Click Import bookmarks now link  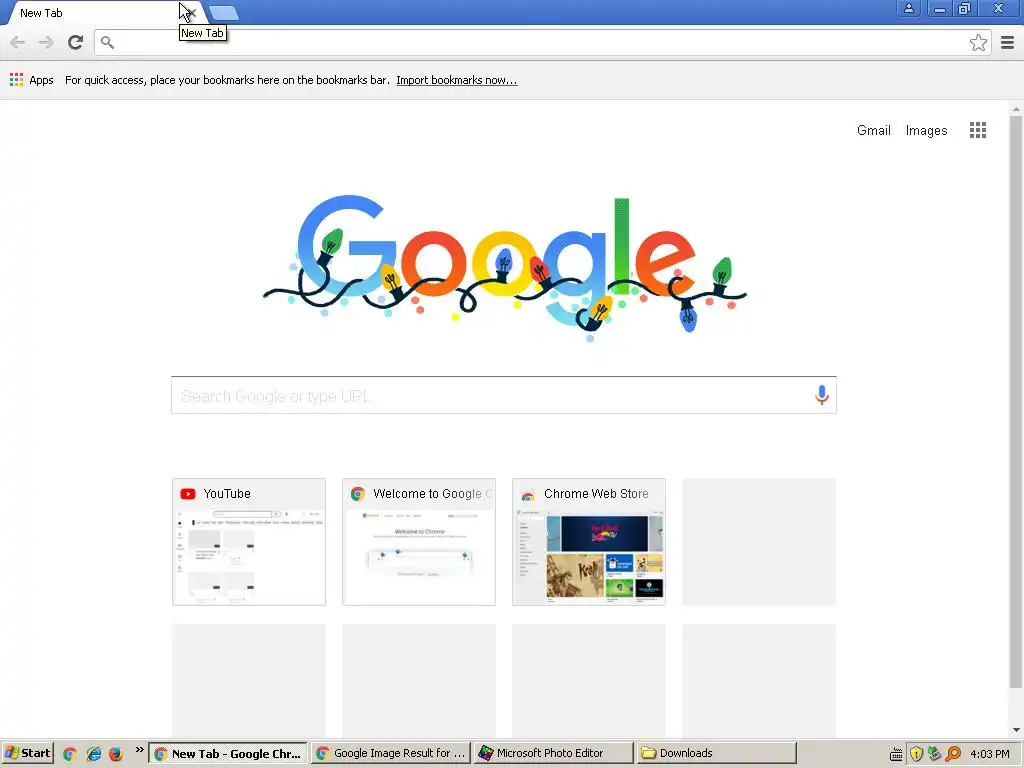point(456,80)
